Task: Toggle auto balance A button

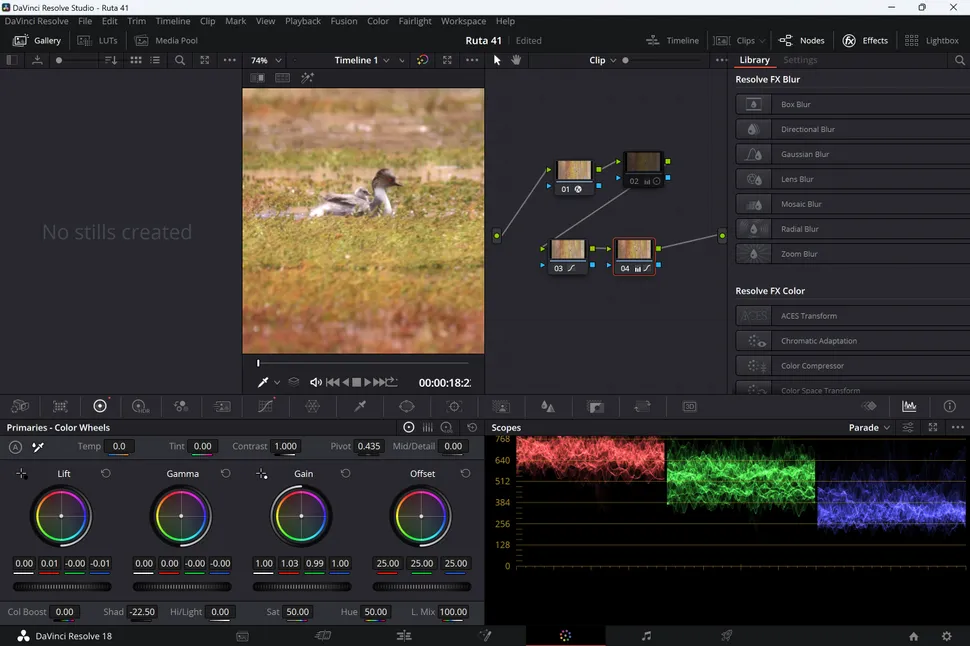Action: coord(15,447)
